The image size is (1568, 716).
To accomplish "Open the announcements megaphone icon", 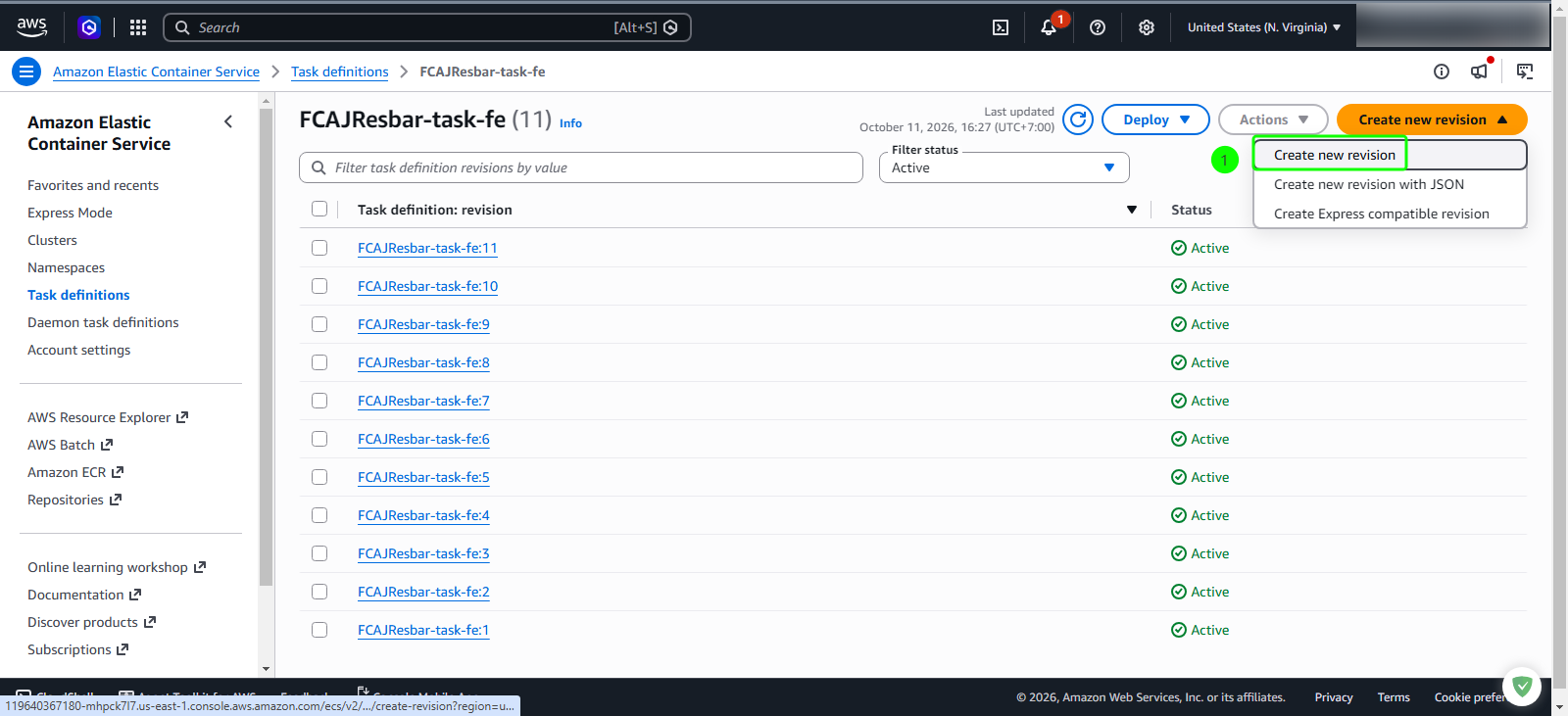I will tap(1480, 72).
